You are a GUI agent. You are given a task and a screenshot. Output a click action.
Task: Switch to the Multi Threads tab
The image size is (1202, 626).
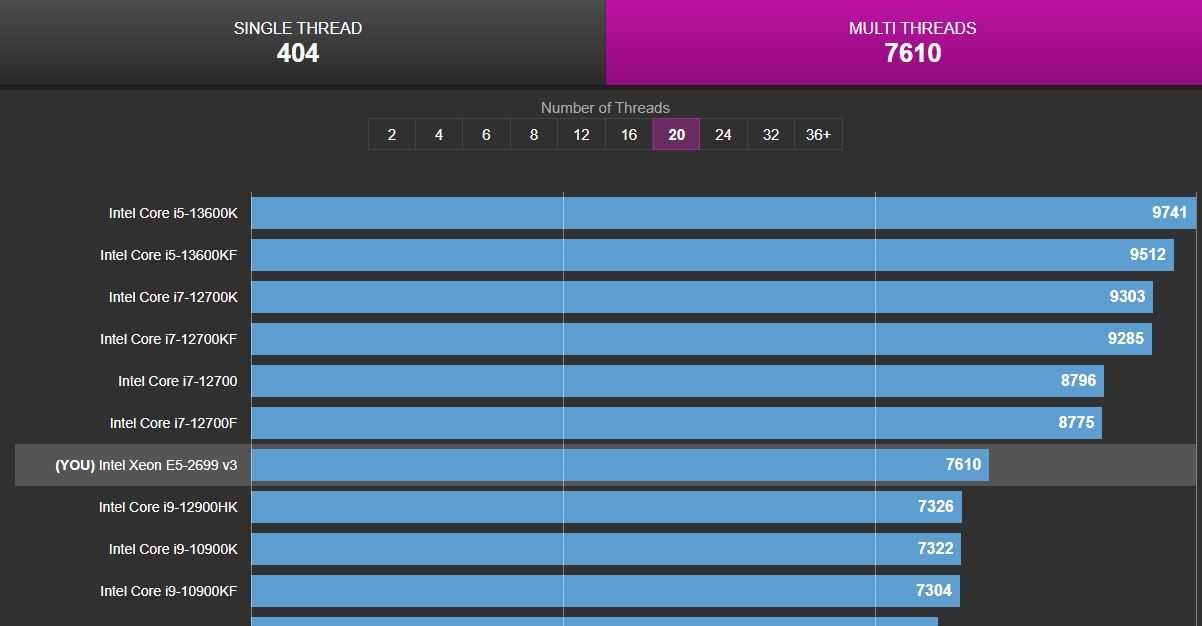(x=904, y=42)
